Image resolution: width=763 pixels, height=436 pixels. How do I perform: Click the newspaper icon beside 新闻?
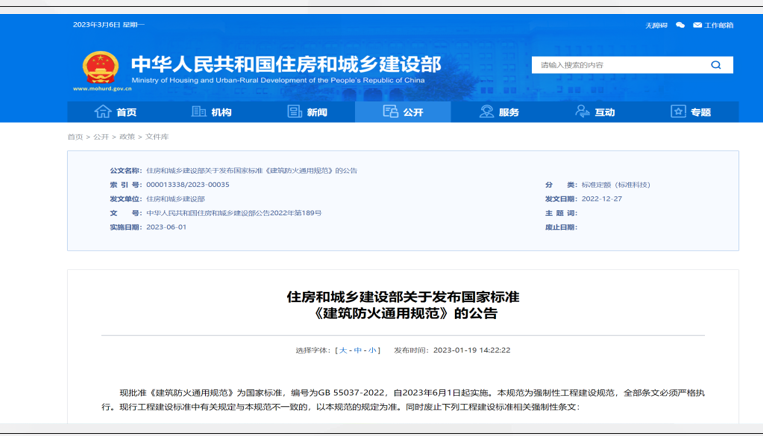click(294, 111)
